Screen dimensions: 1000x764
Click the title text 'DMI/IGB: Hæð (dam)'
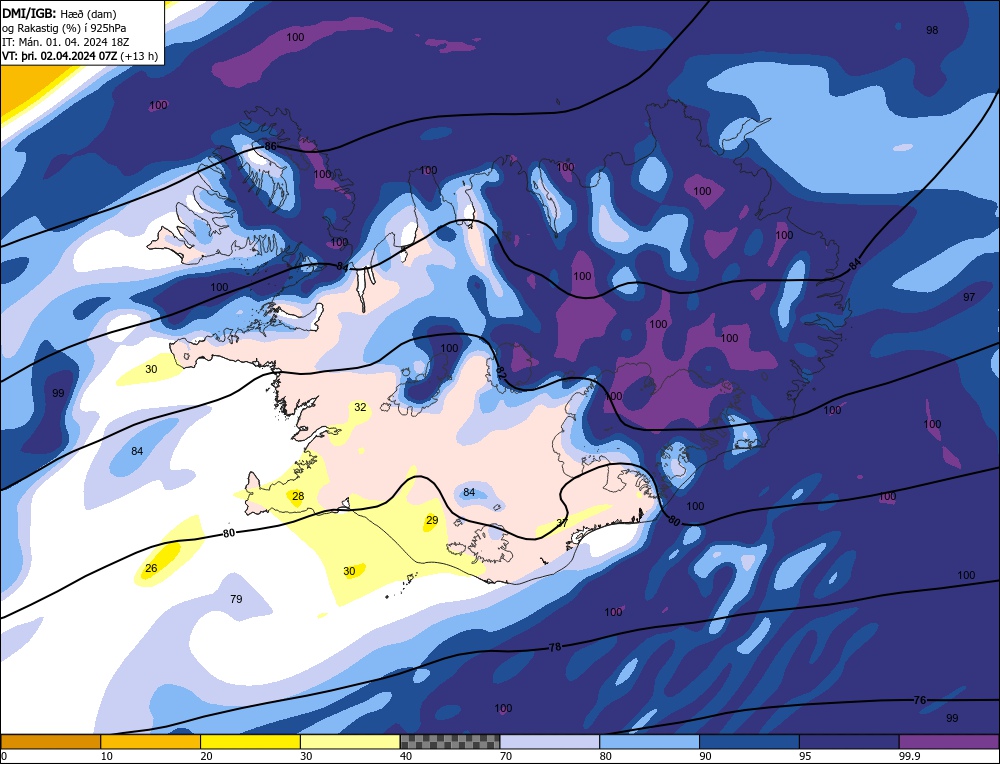coord(59,13)
